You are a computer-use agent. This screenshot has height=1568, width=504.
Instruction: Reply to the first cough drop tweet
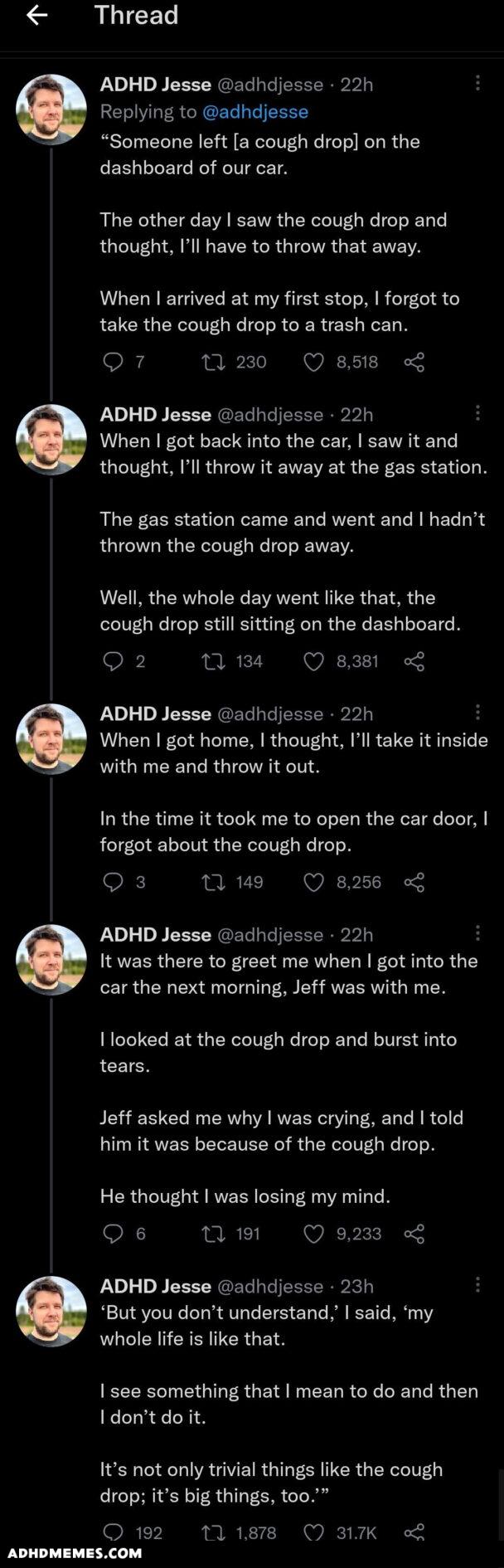tap(112, 362)
